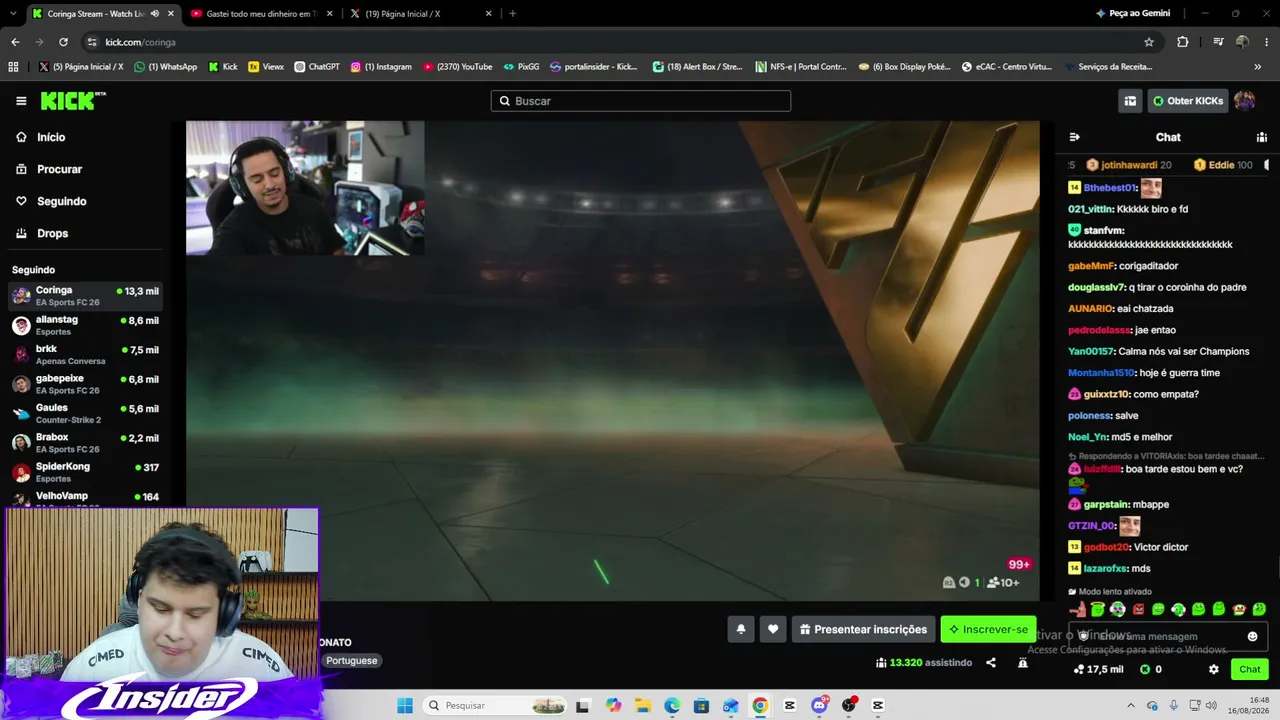Image resolution: width=1280 pixels, height=720 pixels.
Task: Click the Obter KICKs button
Action: point(1187,101)
